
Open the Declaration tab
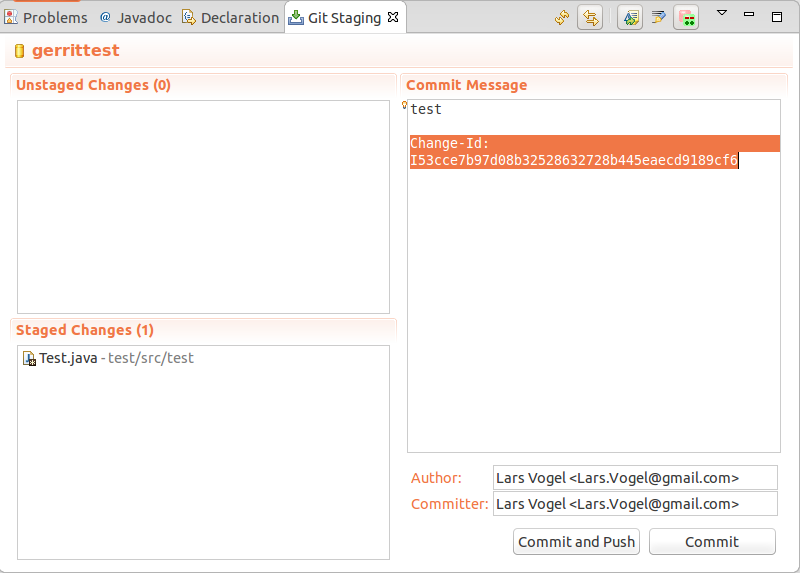(231, 18)
